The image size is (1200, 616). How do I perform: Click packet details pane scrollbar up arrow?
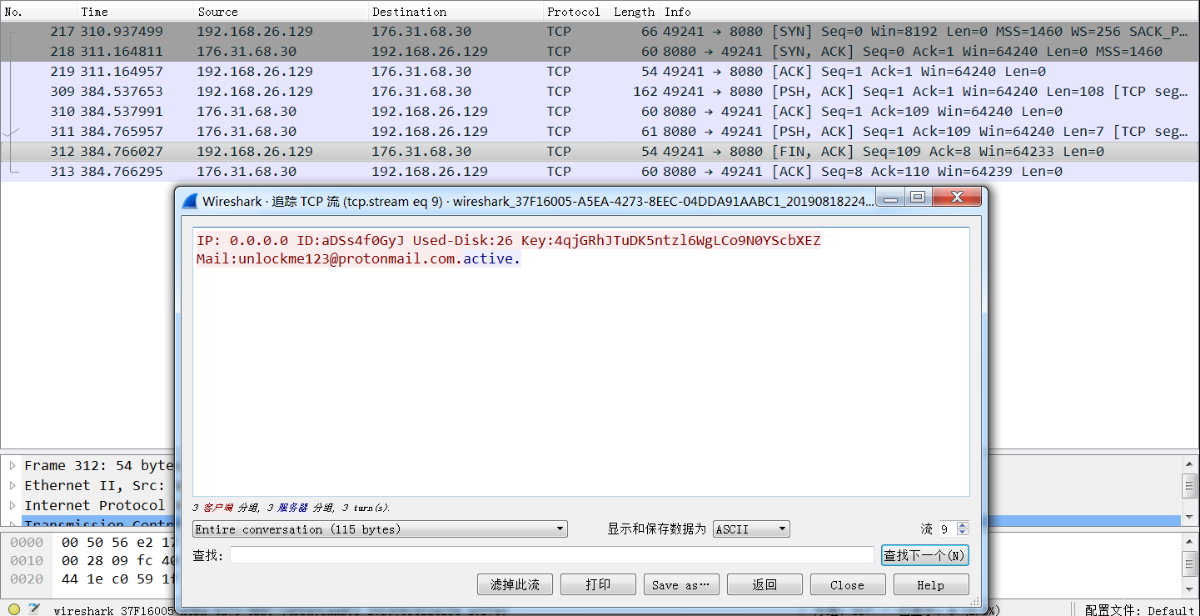(1191, 464)
